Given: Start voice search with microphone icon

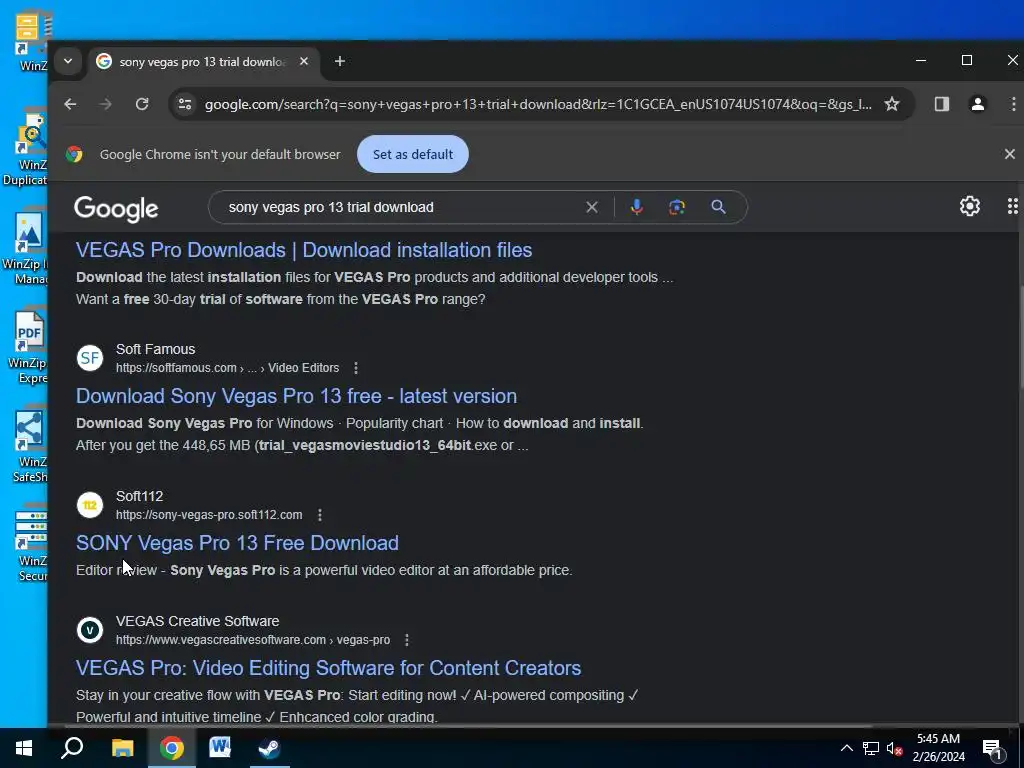Looking at the screenshot, I should point(637,207).
